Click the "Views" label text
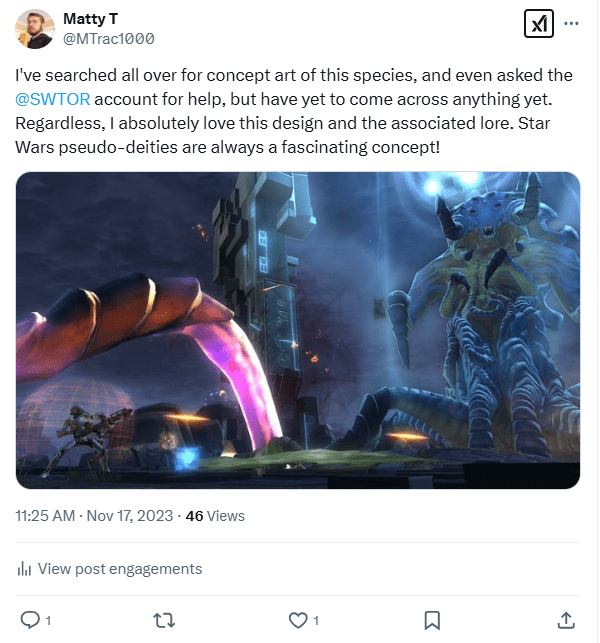This screenshot has width=600, height=643. 226,516
